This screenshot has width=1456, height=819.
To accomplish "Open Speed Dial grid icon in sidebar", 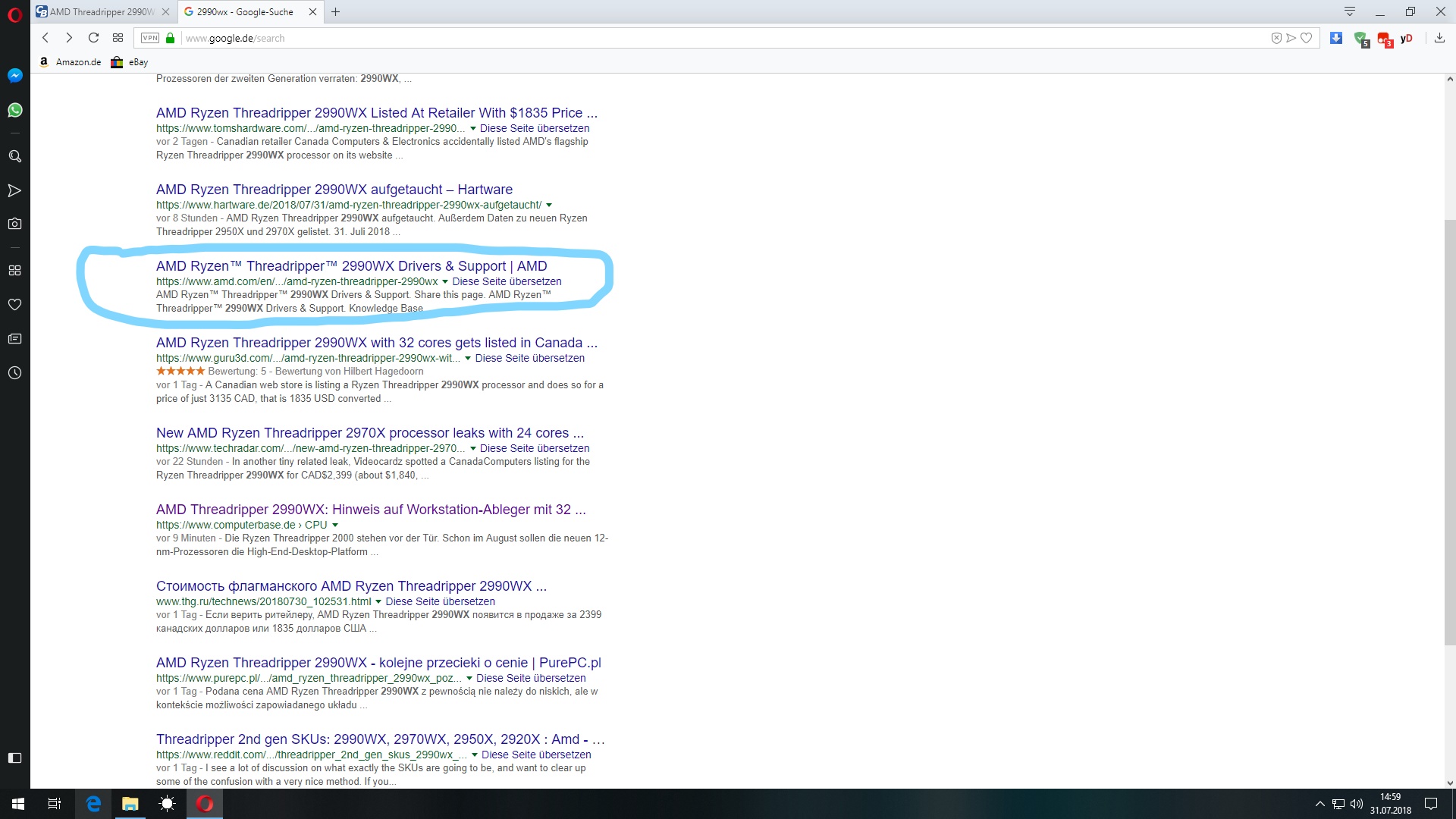I will coord(14,271).
